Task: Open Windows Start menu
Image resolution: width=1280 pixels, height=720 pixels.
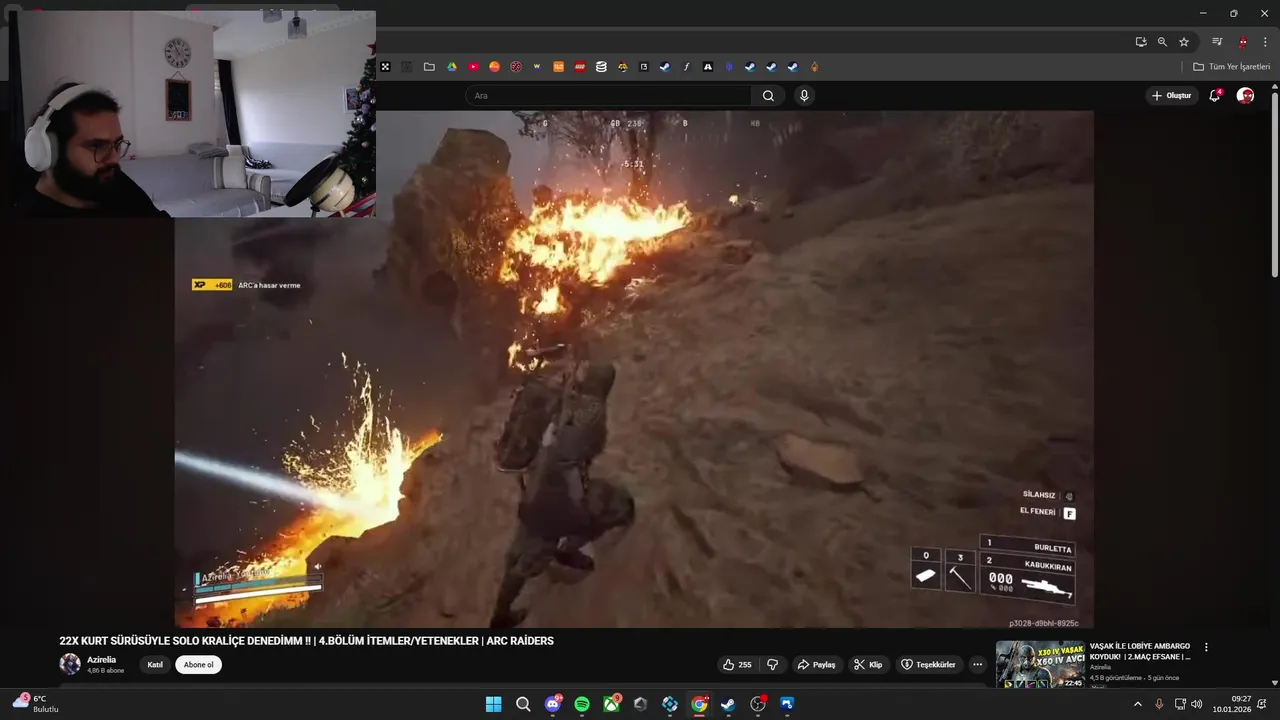Action: tap(493, 704)
